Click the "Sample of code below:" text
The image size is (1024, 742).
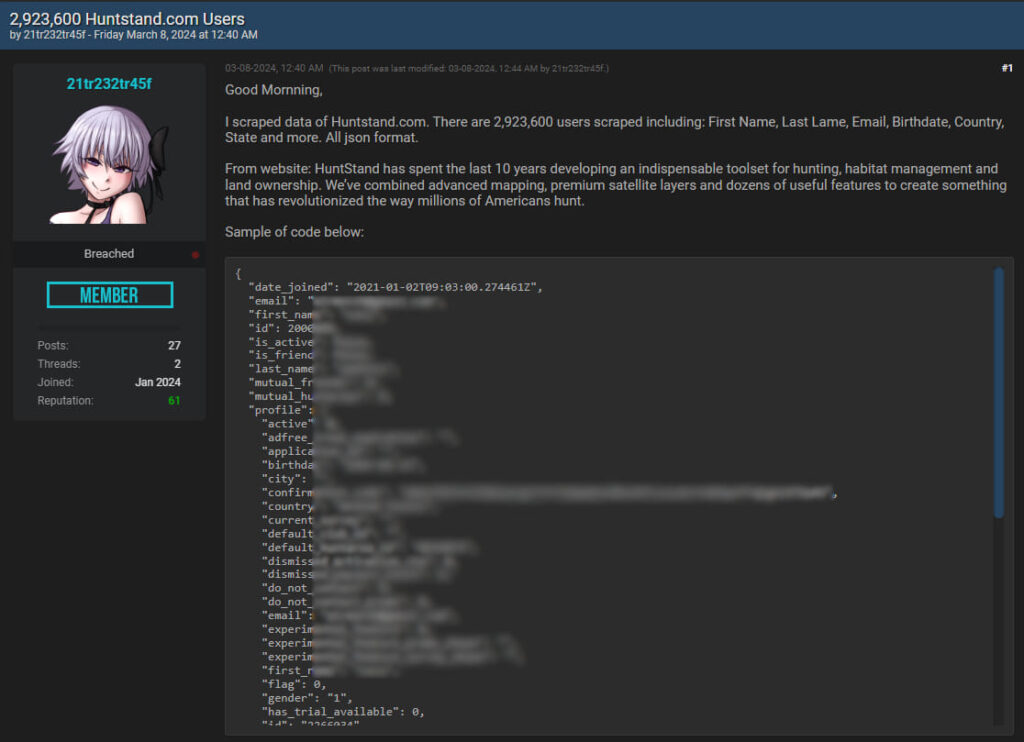click(x=294, y=232)
